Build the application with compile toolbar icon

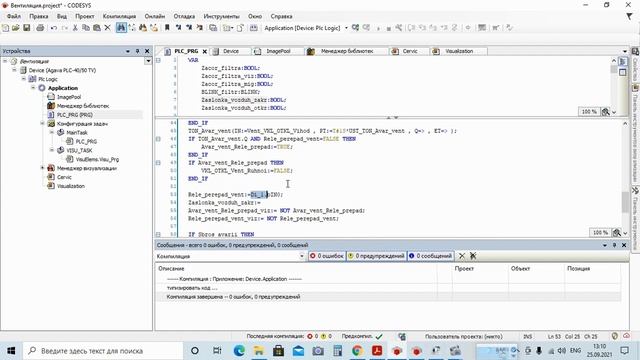tap(253, 28)
